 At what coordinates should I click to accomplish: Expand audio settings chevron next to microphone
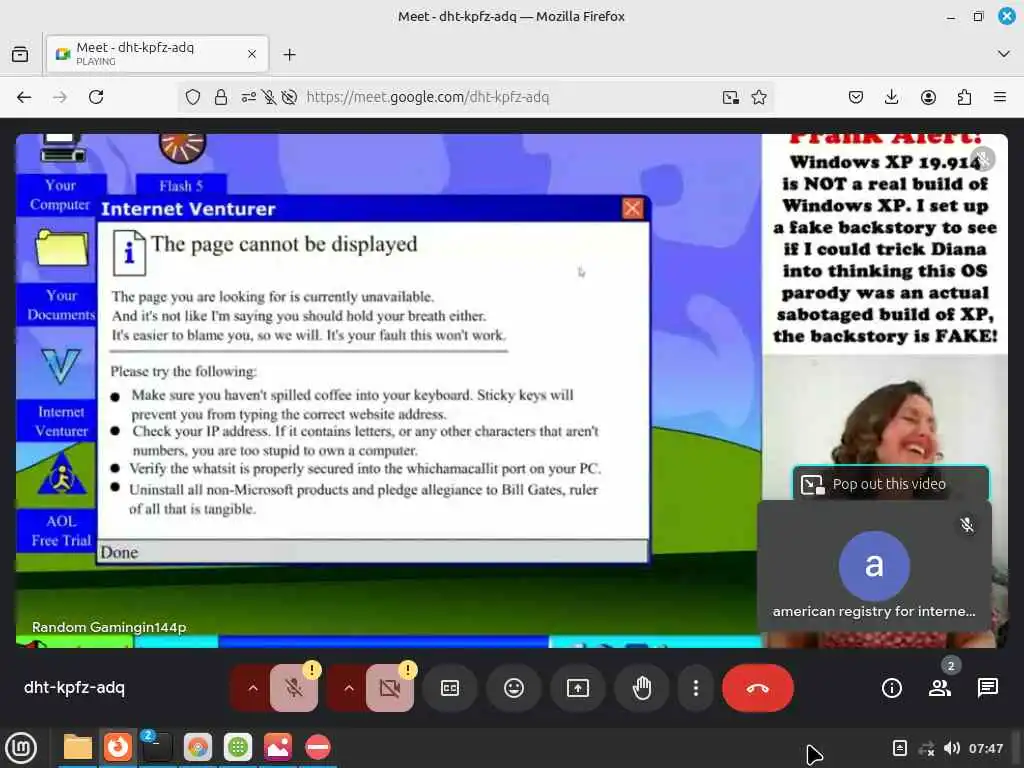(253, 688)
